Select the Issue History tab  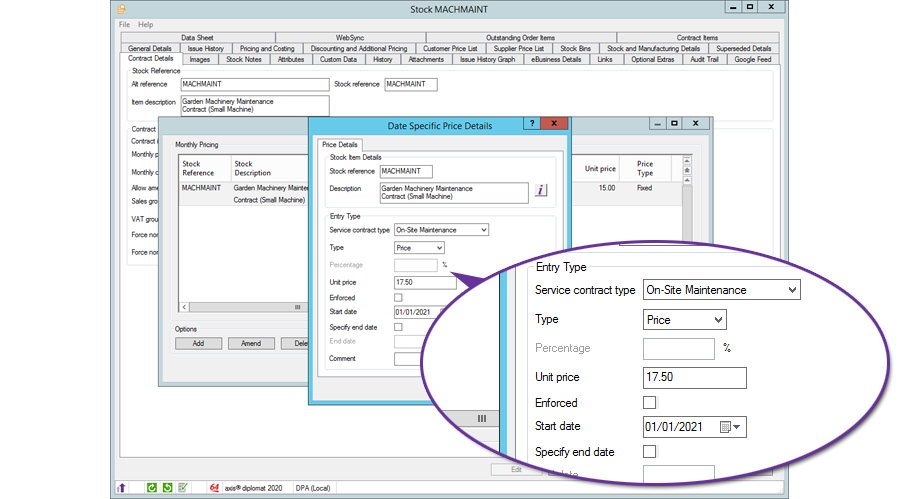205,49
